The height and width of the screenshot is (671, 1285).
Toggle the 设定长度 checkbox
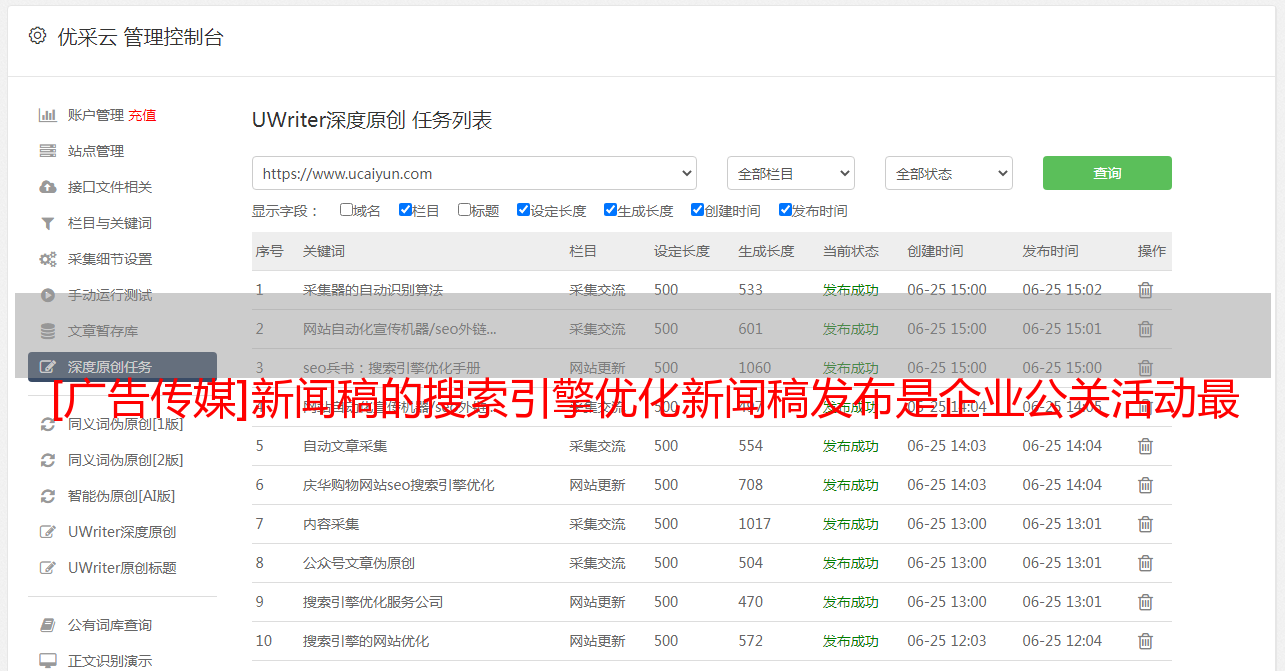[x=523, y=210]
